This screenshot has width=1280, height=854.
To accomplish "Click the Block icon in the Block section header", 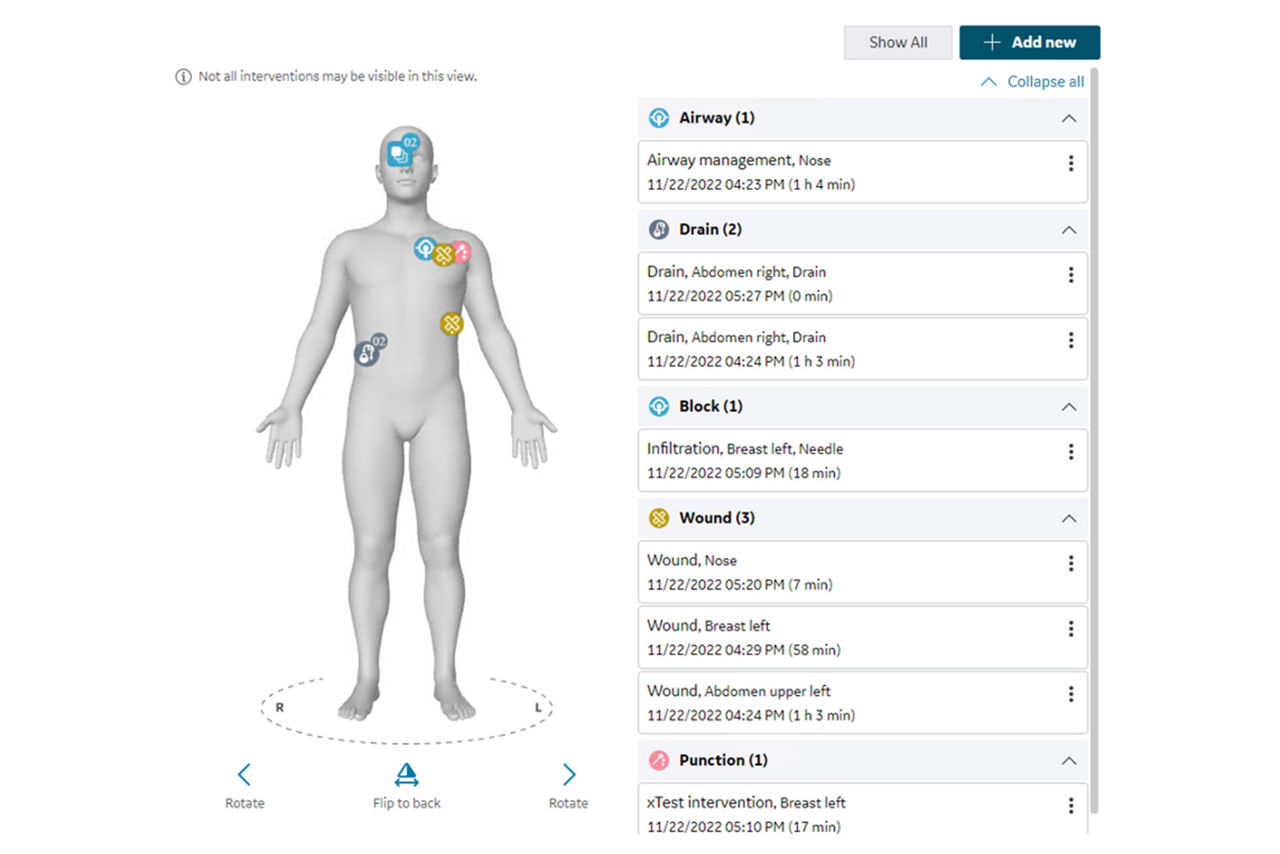I will (659, 406).
